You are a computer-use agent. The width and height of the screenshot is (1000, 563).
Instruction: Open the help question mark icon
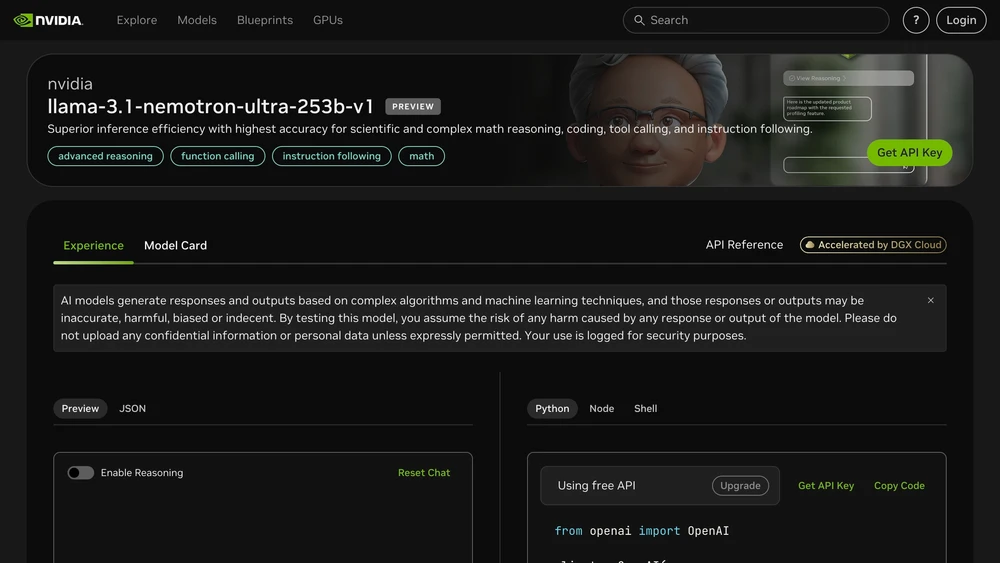point(916,20)
